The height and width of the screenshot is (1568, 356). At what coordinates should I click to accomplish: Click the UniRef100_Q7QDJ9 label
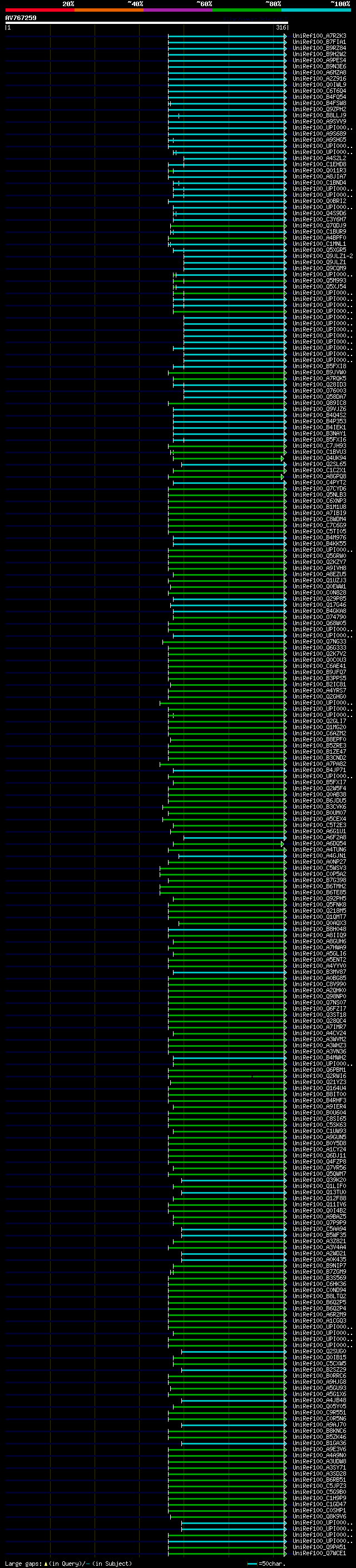click(319, 225)
